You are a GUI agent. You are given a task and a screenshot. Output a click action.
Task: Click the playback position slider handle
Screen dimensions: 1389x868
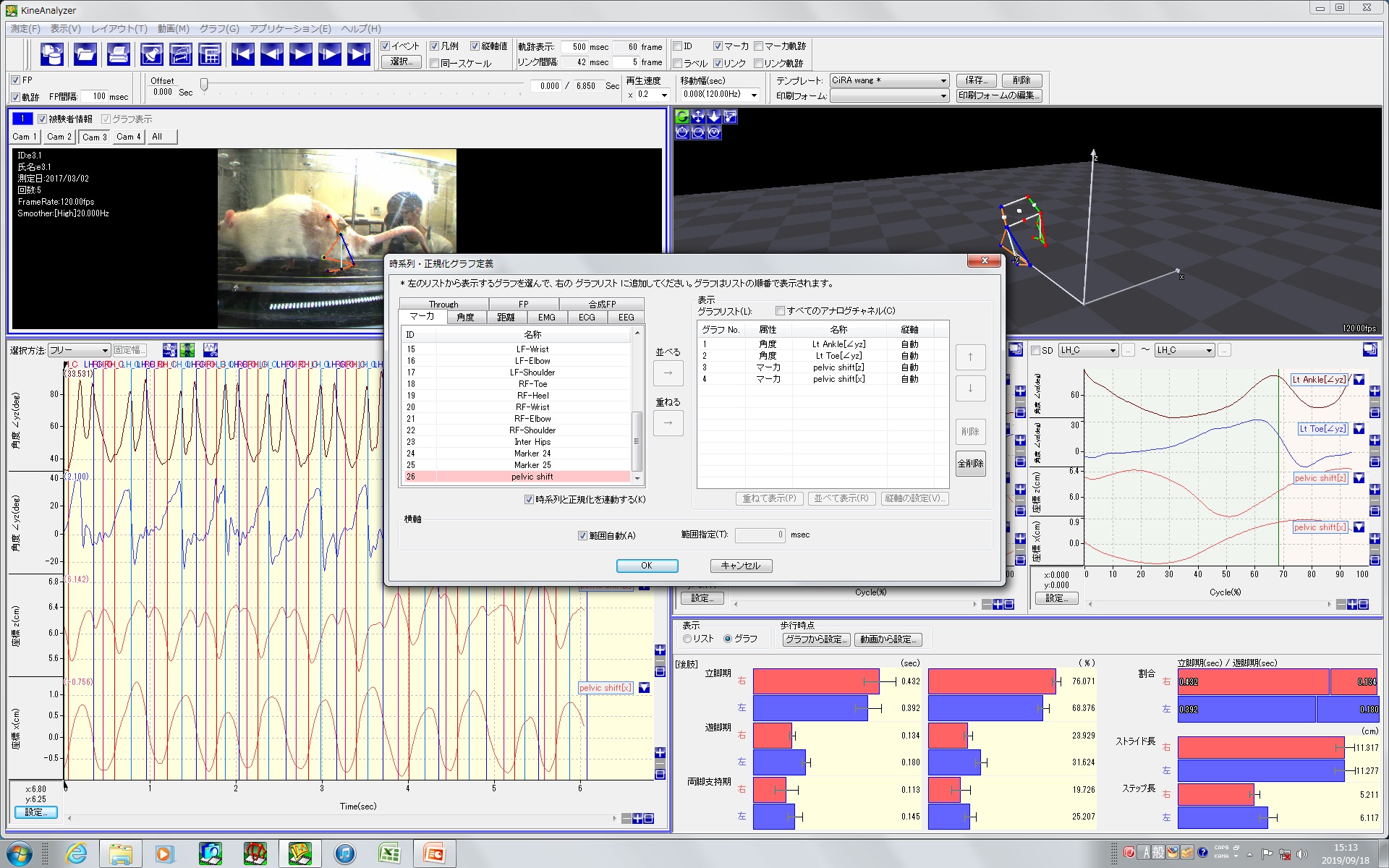[205, 85]
